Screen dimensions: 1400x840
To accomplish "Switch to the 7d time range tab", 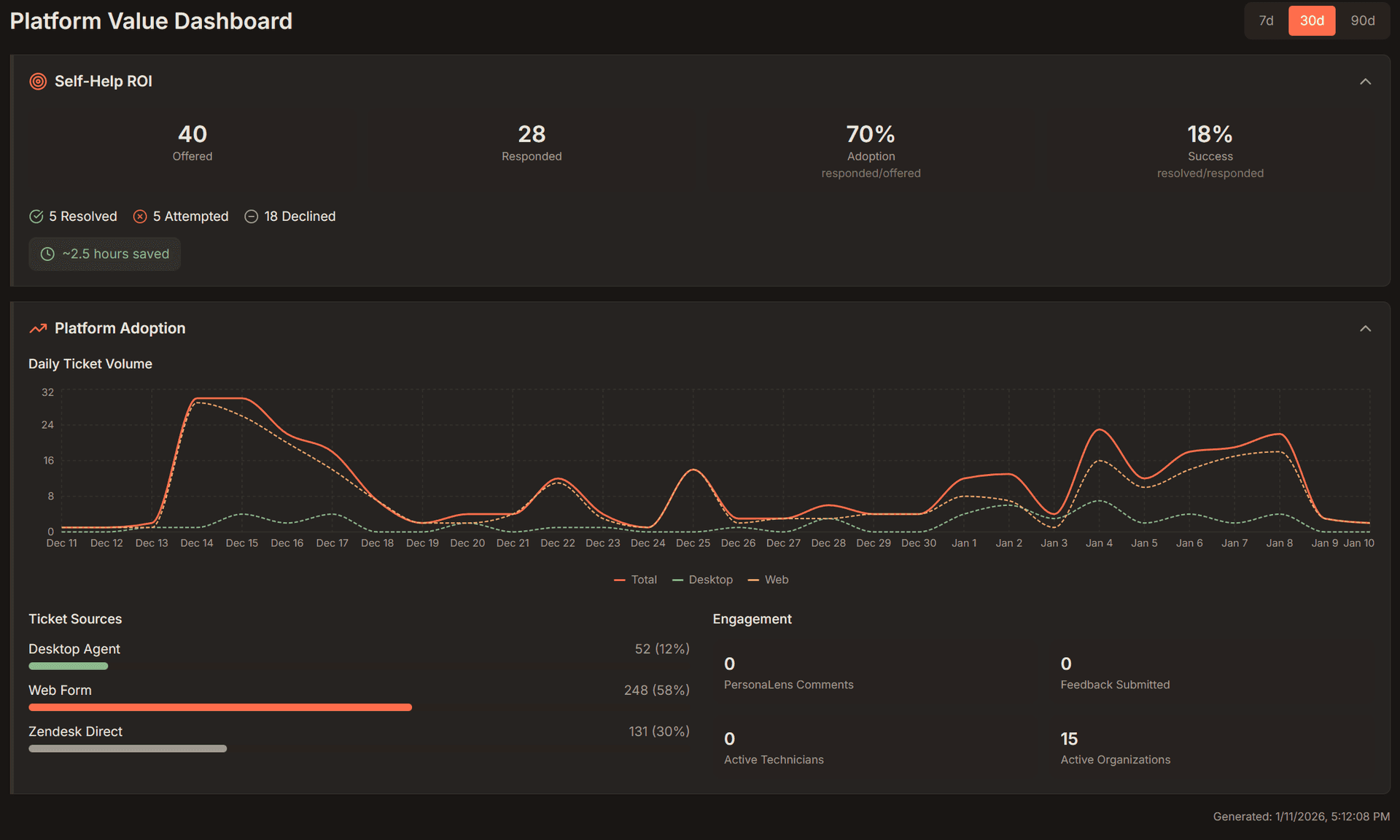I will (1265, 20).
